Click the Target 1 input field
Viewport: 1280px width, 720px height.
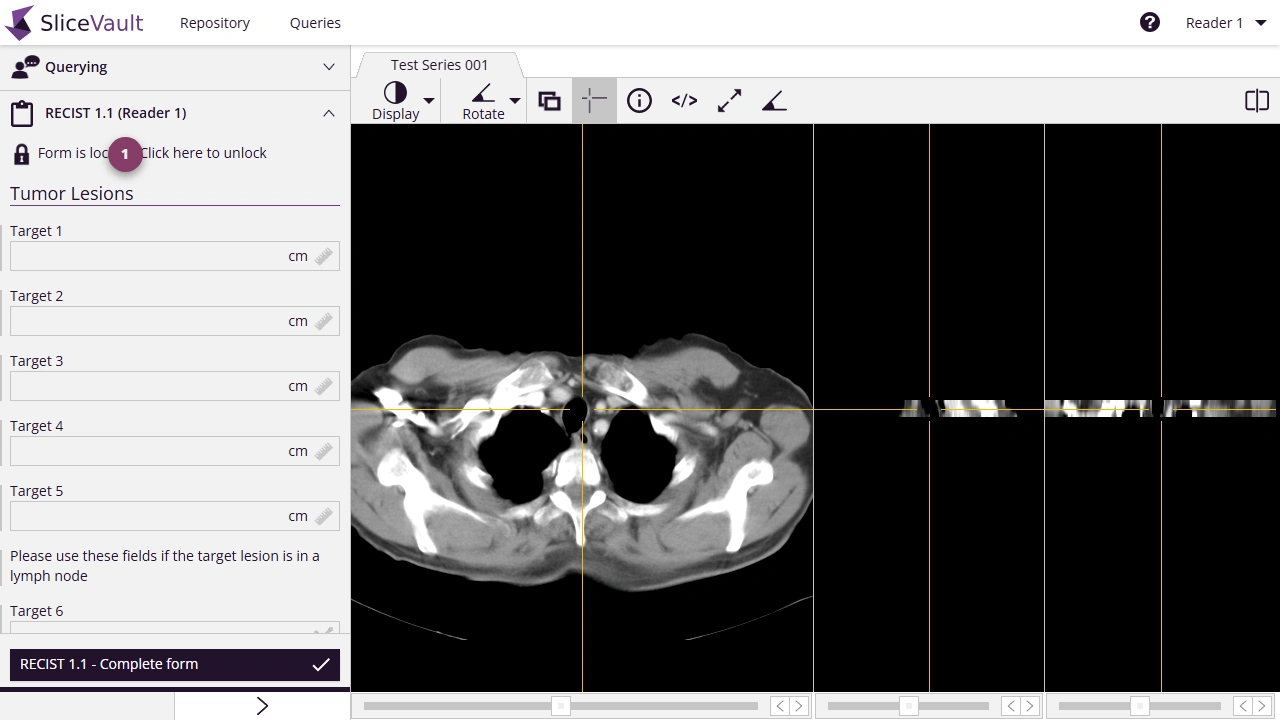pos(175,256)
